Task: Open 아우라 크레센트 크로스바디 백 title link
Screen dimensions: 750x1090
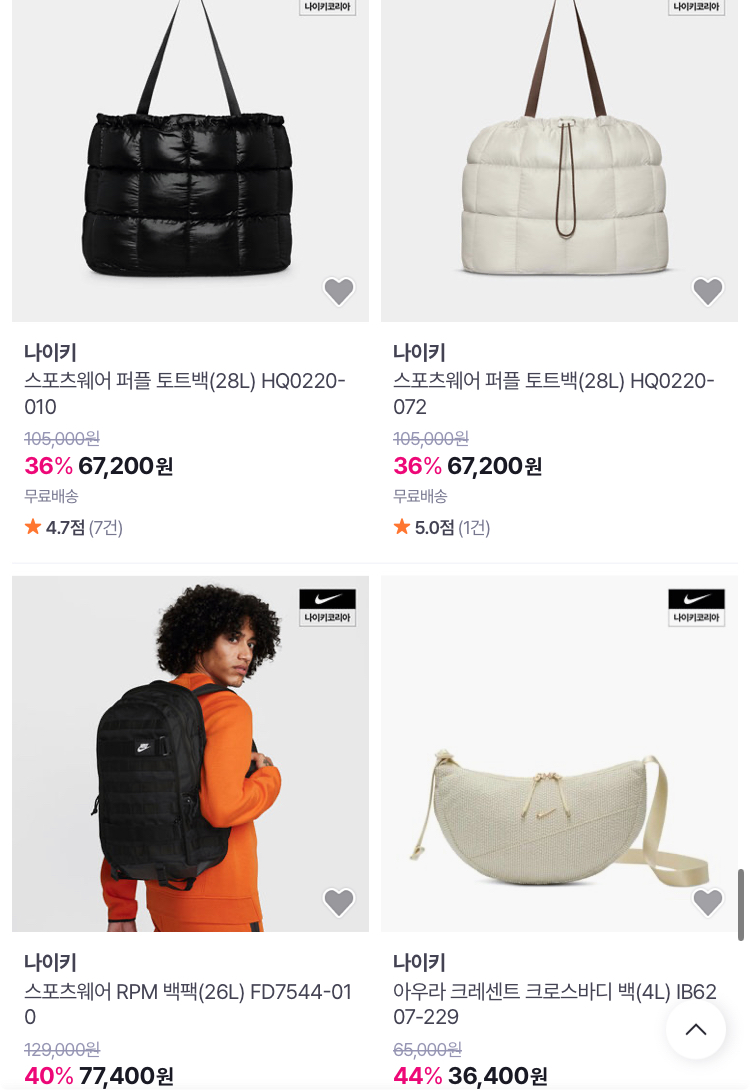Action: click(x=555, y=1004)
